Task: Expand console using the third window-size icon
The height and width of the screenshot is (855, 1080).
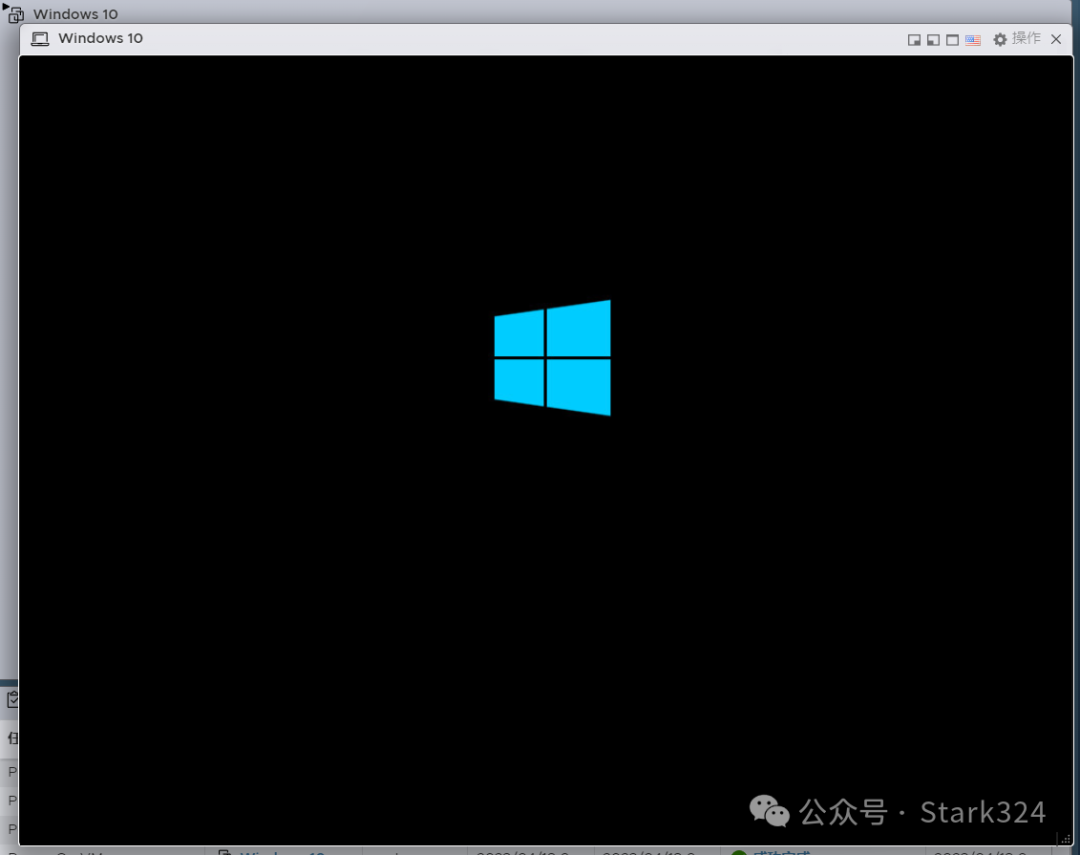Action: (x=953, y=40)
